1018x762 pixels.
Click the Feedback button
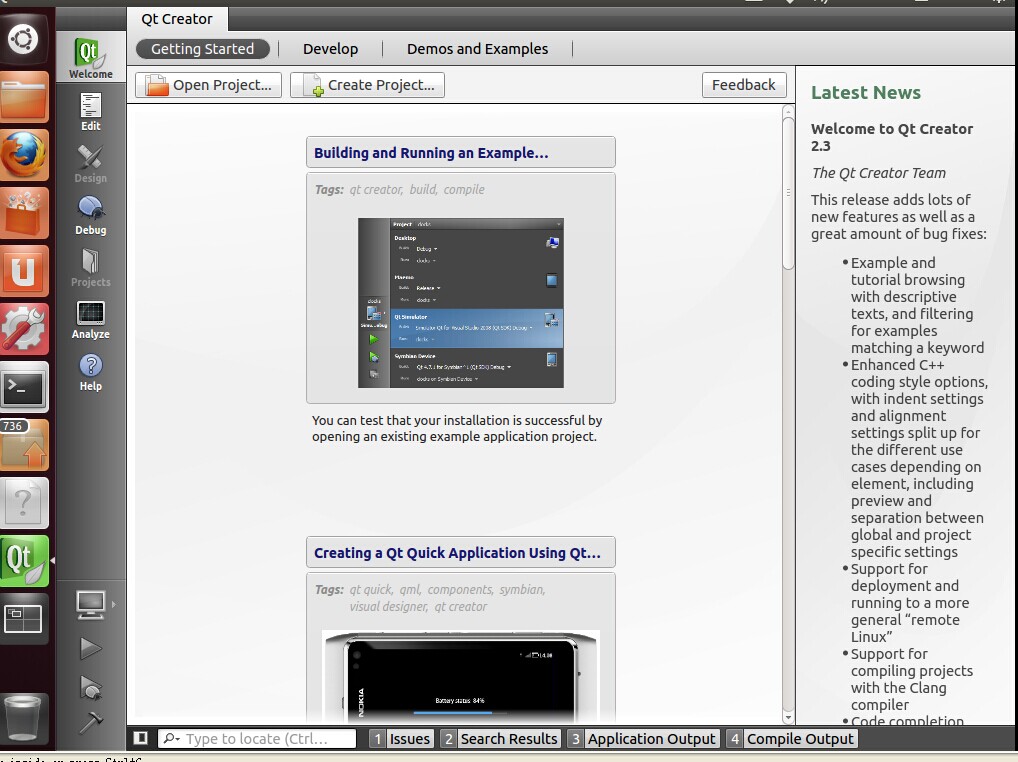[743, 85]
